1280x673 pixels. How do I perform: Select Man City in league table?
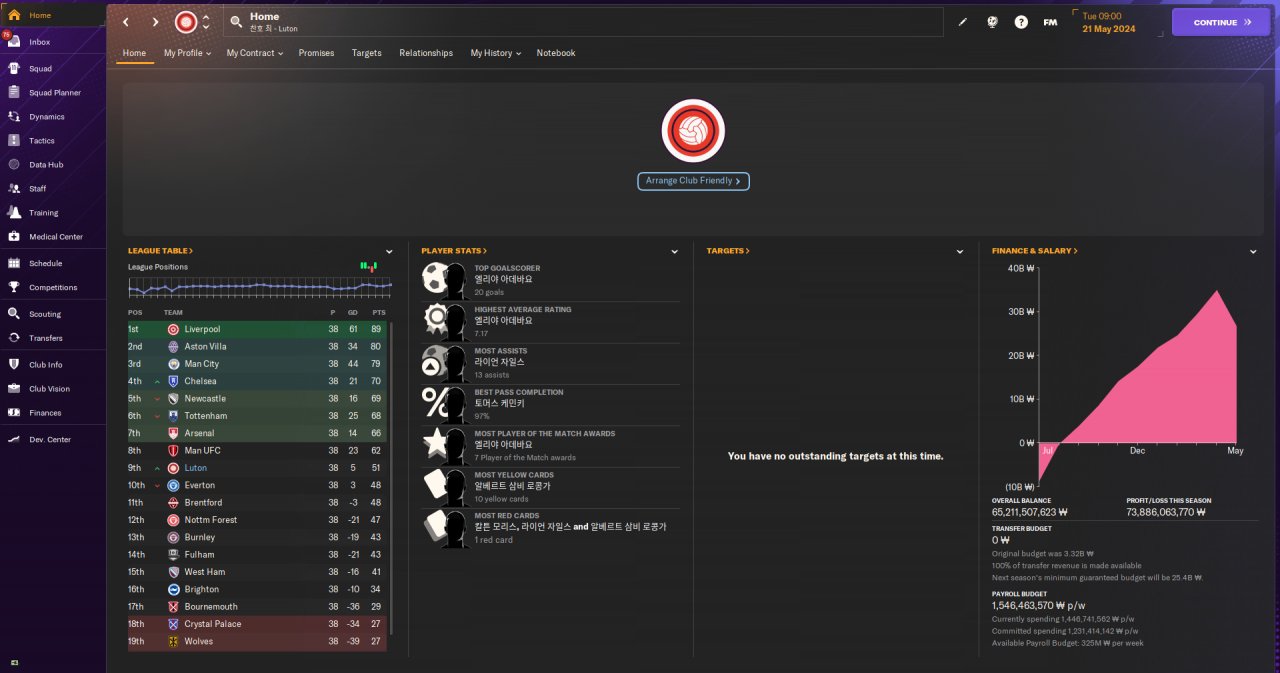(x=257, y=364)
